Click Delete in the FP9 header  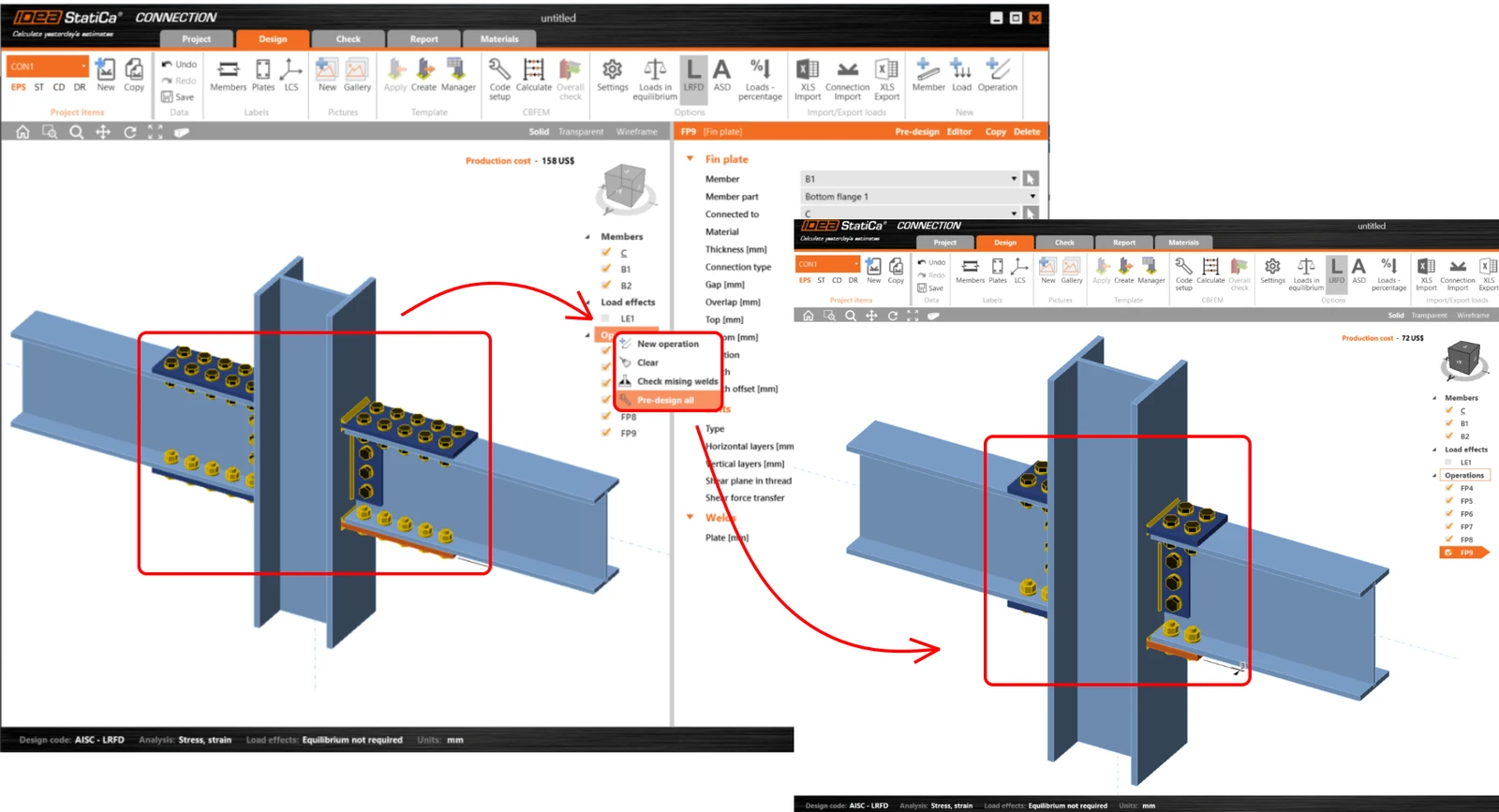point(1027,132)
